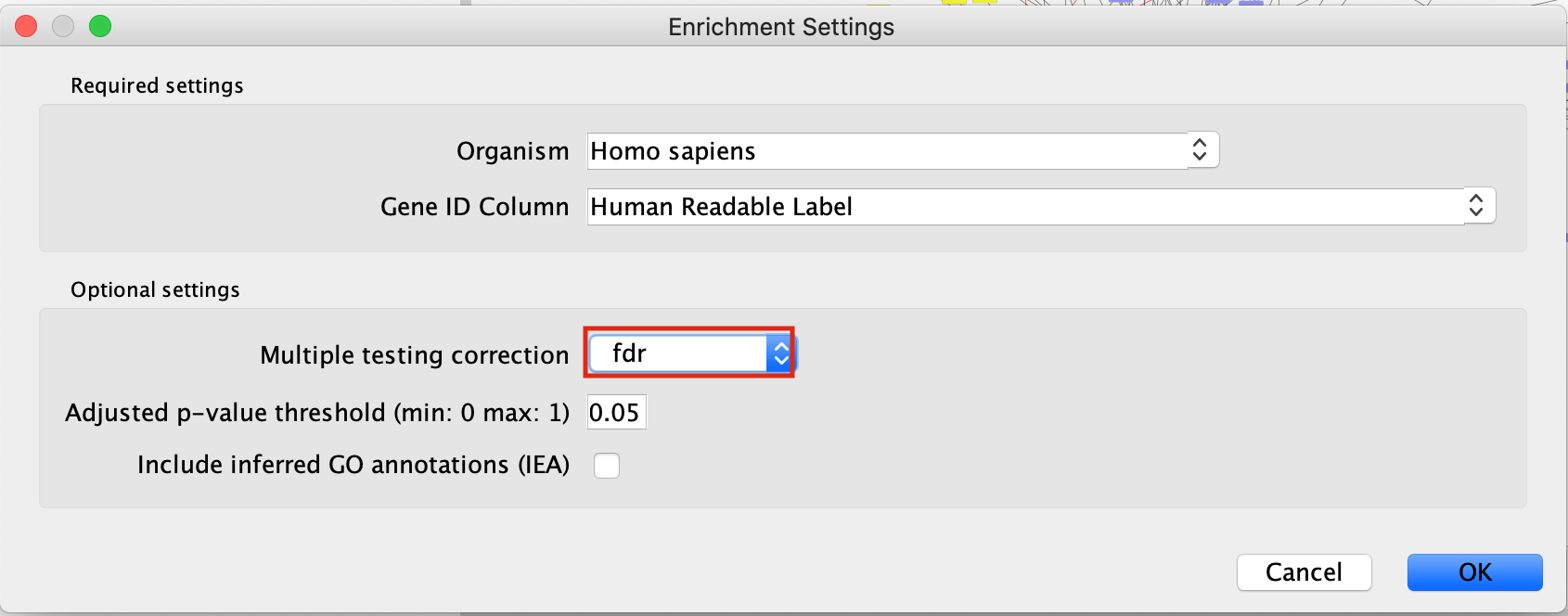
Task: Click the gray minimize window button
Action: (63, 27)
